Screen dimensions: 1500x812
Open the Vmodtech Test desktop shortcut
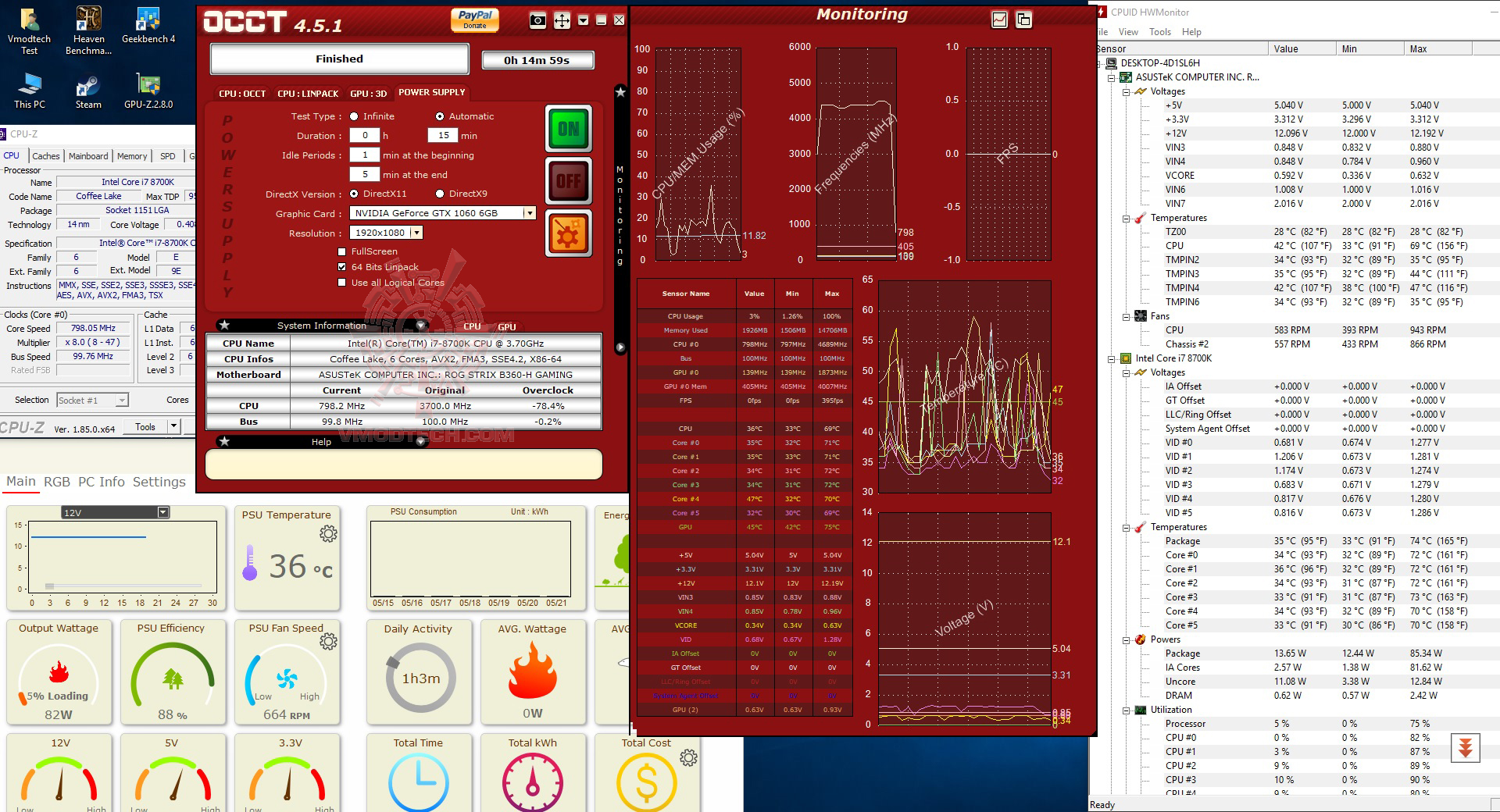29,31
